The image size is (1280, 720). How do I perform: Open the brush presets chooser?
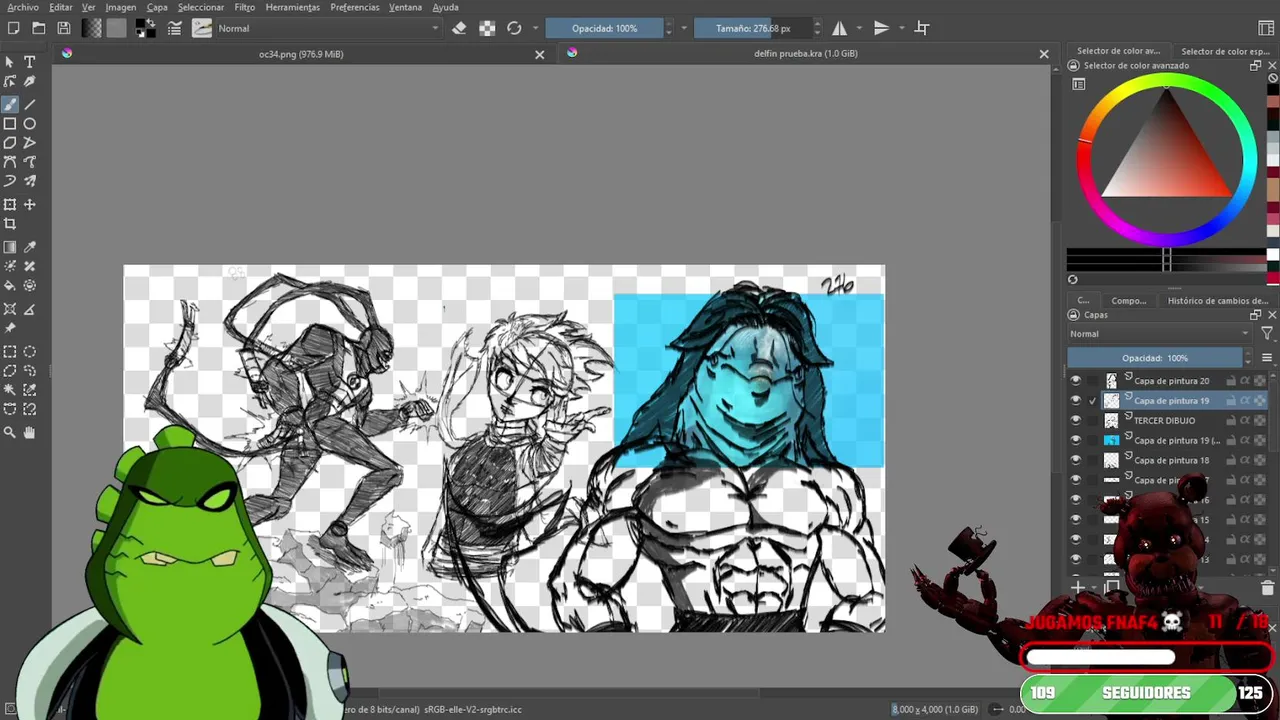click(202, 28)
